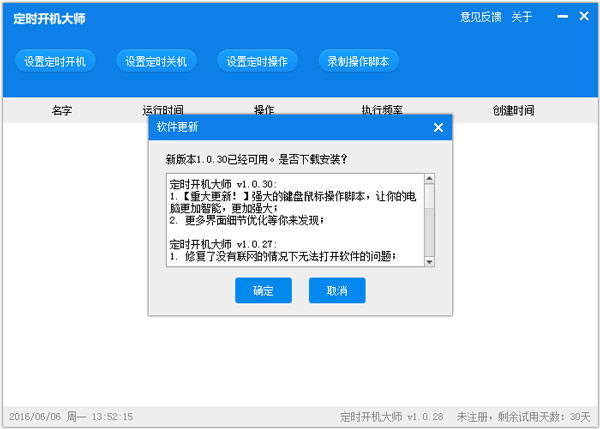Screen dimensions: 600x429
Task: Select the 设置定时操作 button
Action: coord(257,61)
